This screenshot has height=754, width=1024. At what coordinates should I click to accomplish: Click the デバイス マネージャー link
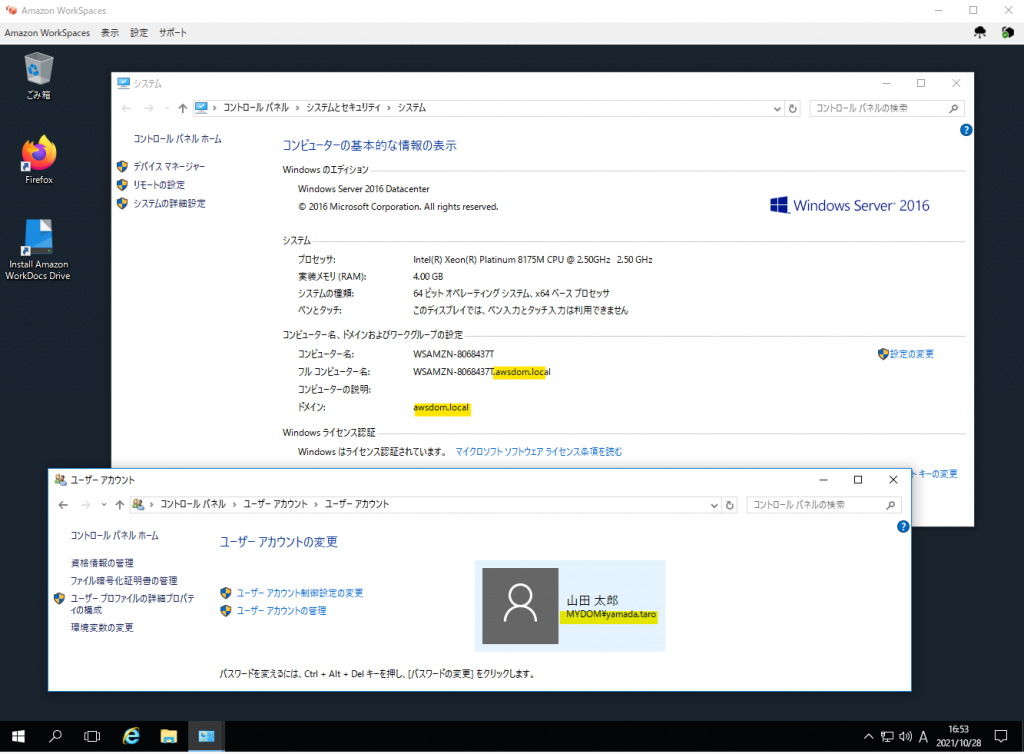click(169, 167)
